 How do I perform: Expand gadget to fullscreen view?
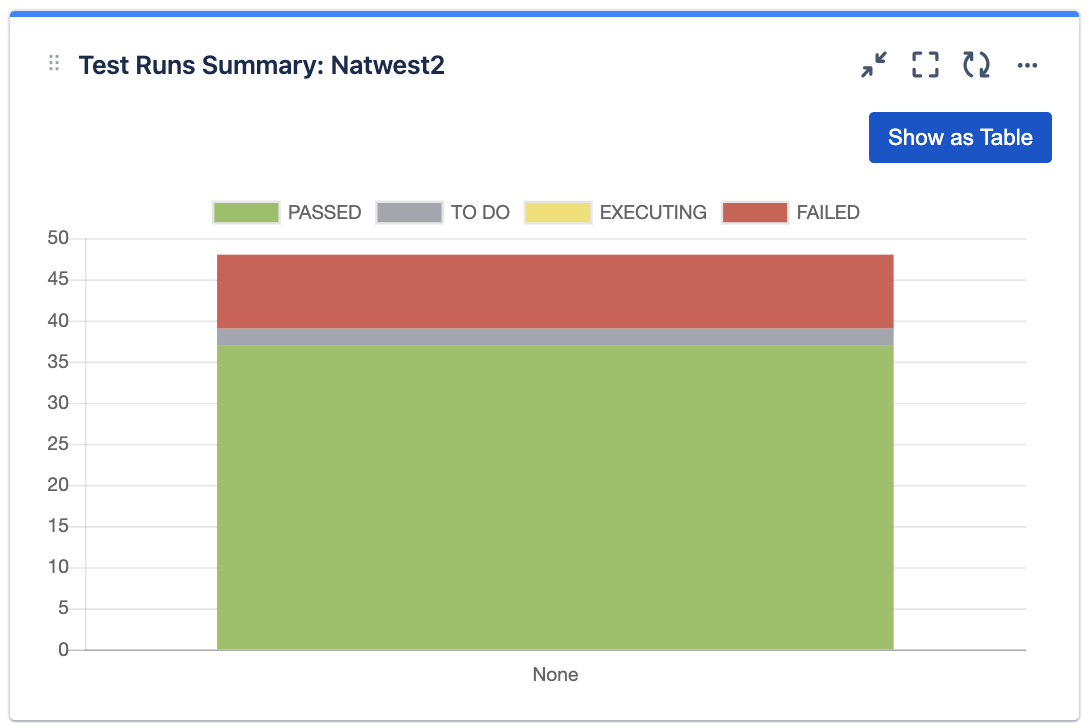pos(924,64)
